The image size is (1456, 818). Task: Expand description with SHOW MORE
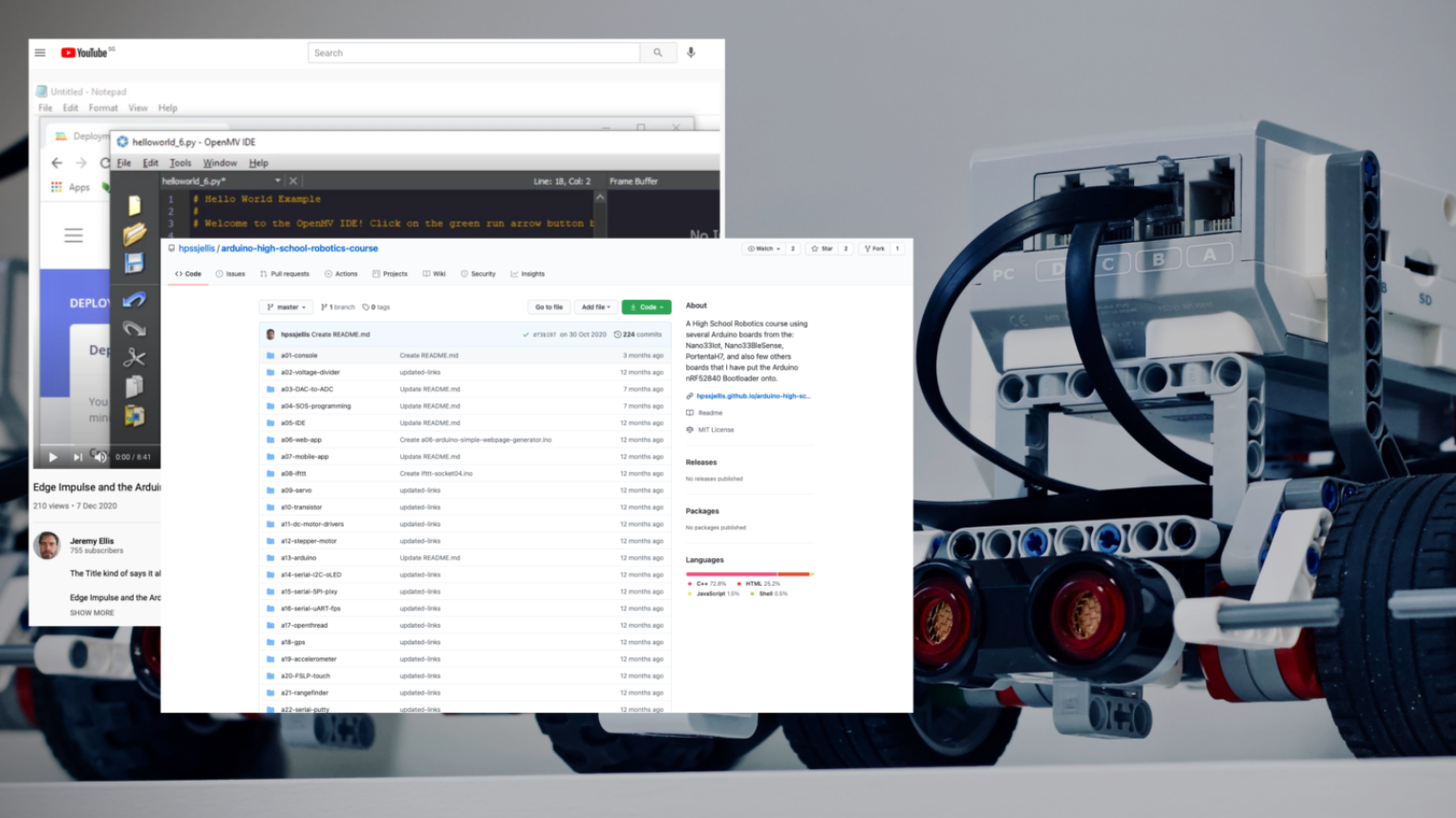click(92, 613)
